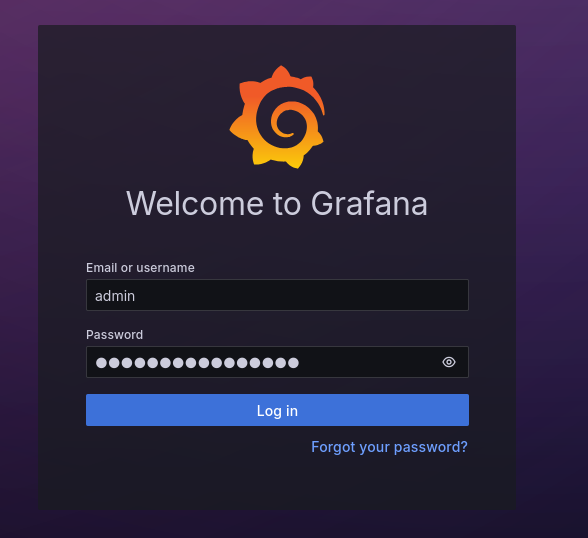Toggle password visibility in password field

tap(448, 362)
